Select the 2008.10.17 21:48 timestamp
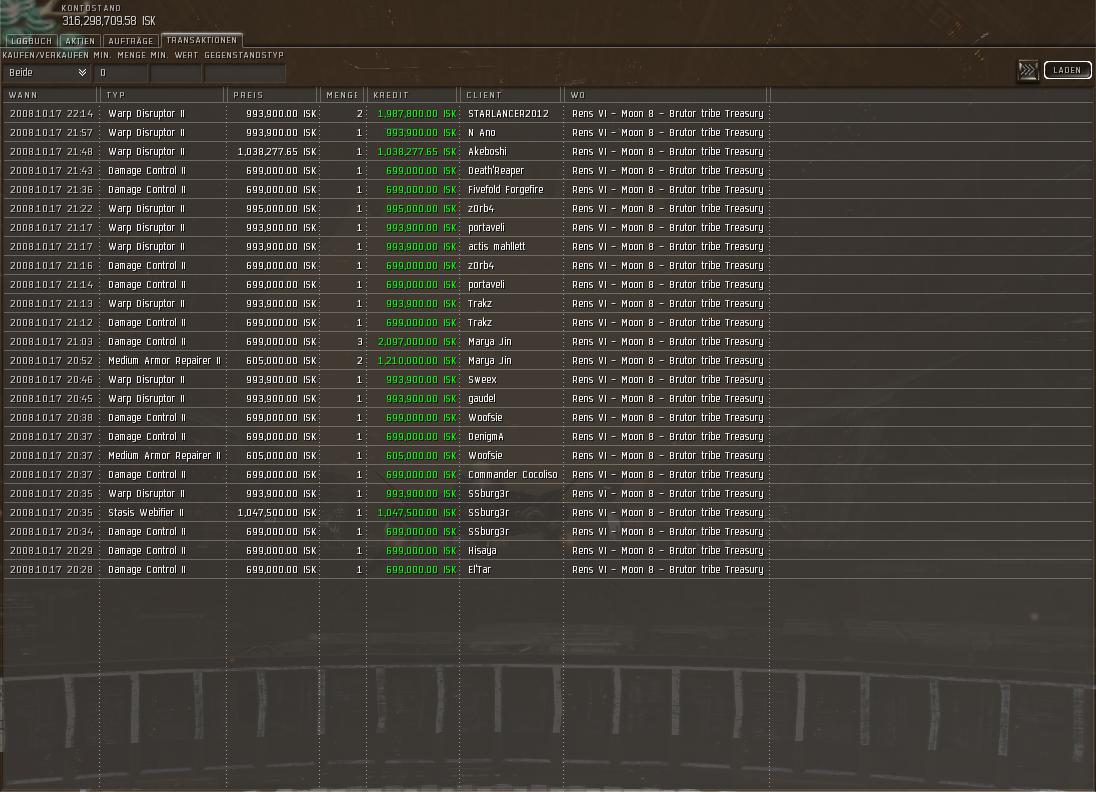Viewport: 1096px width, 792px height. [51, 152]
